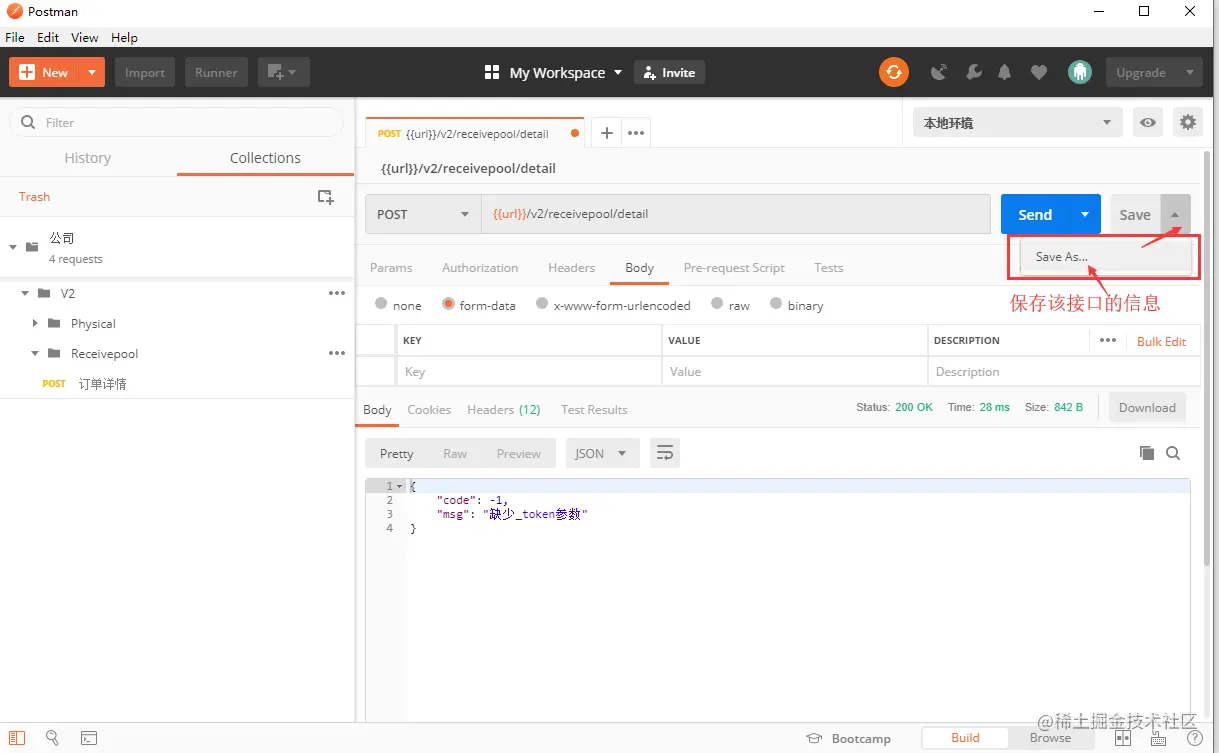This screenshot has width=1219, height=753.
Task: Open the find and replace icon
Action: 53,738
